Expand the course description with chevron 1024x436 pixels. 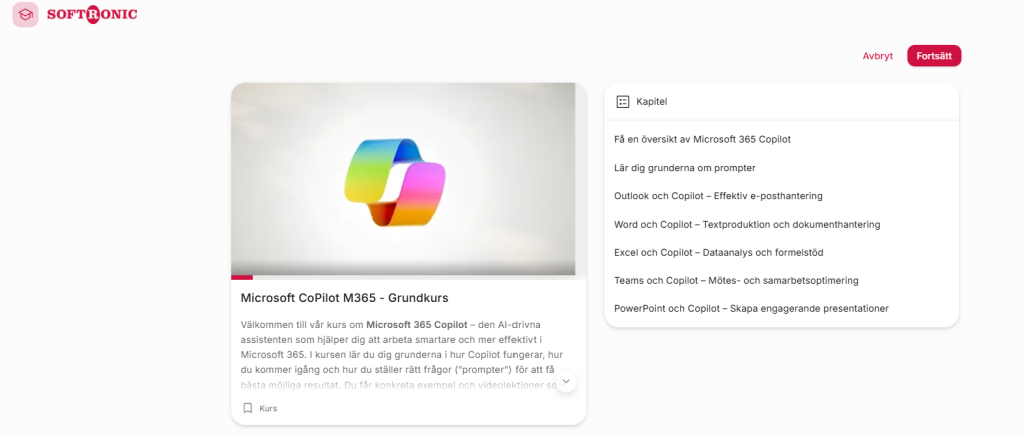[x=566, y=381]
